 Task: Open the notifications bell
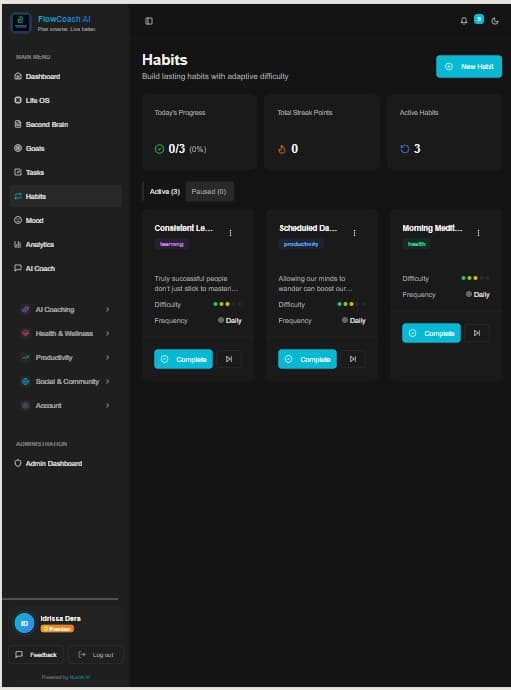click(x=464, y=21)
